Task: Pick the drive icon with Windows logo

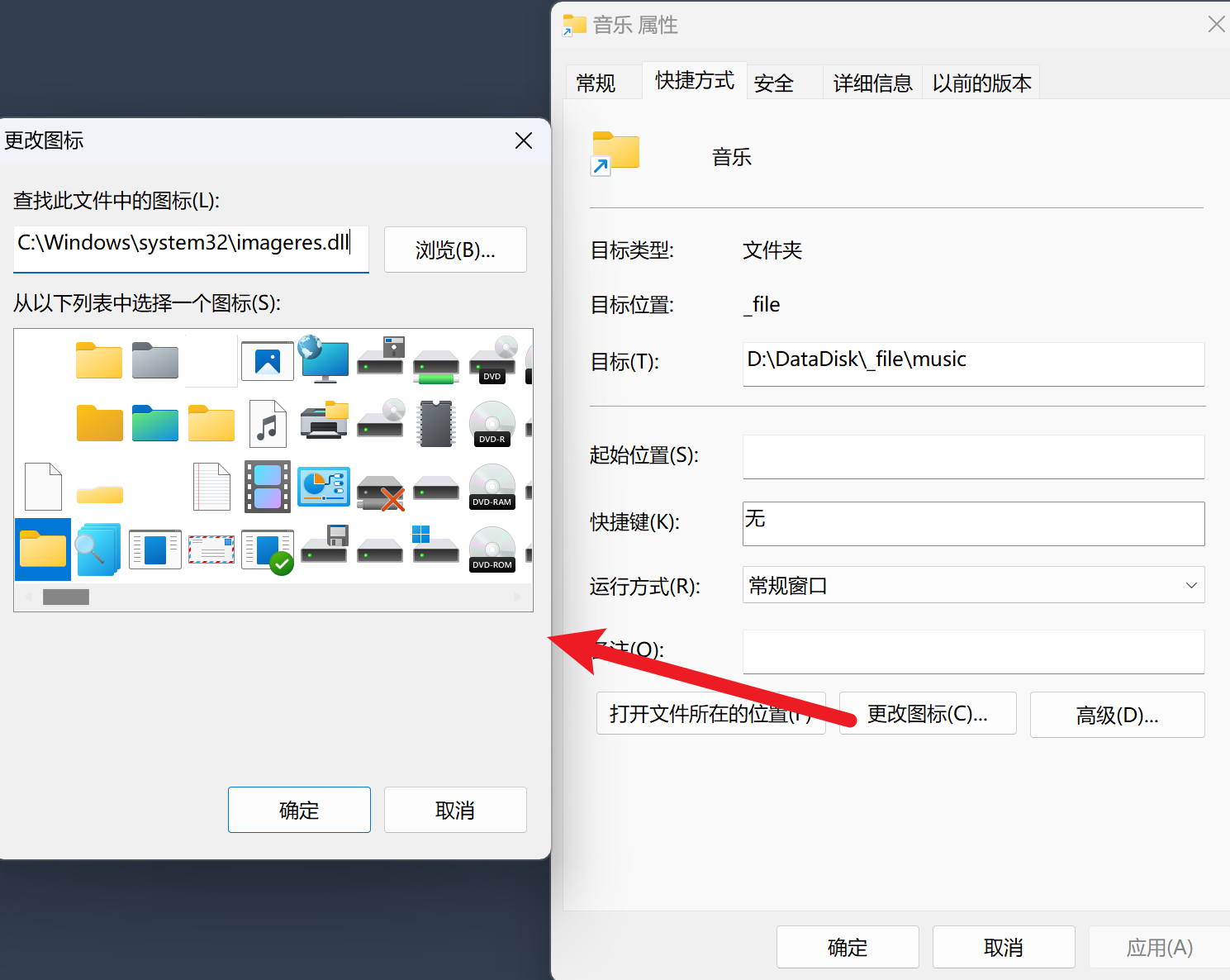Action: click(435, 544)
